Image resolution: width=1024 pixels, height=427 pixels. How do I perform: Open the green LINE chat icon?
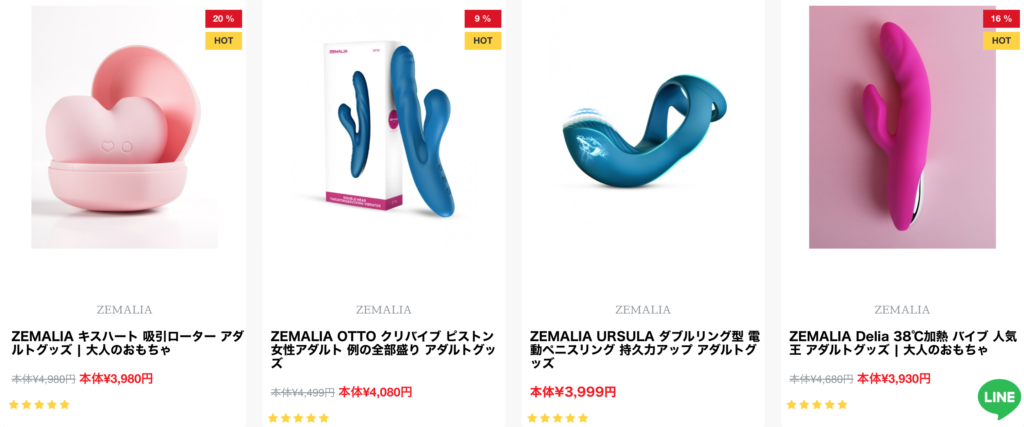click(x=999, y=398)
